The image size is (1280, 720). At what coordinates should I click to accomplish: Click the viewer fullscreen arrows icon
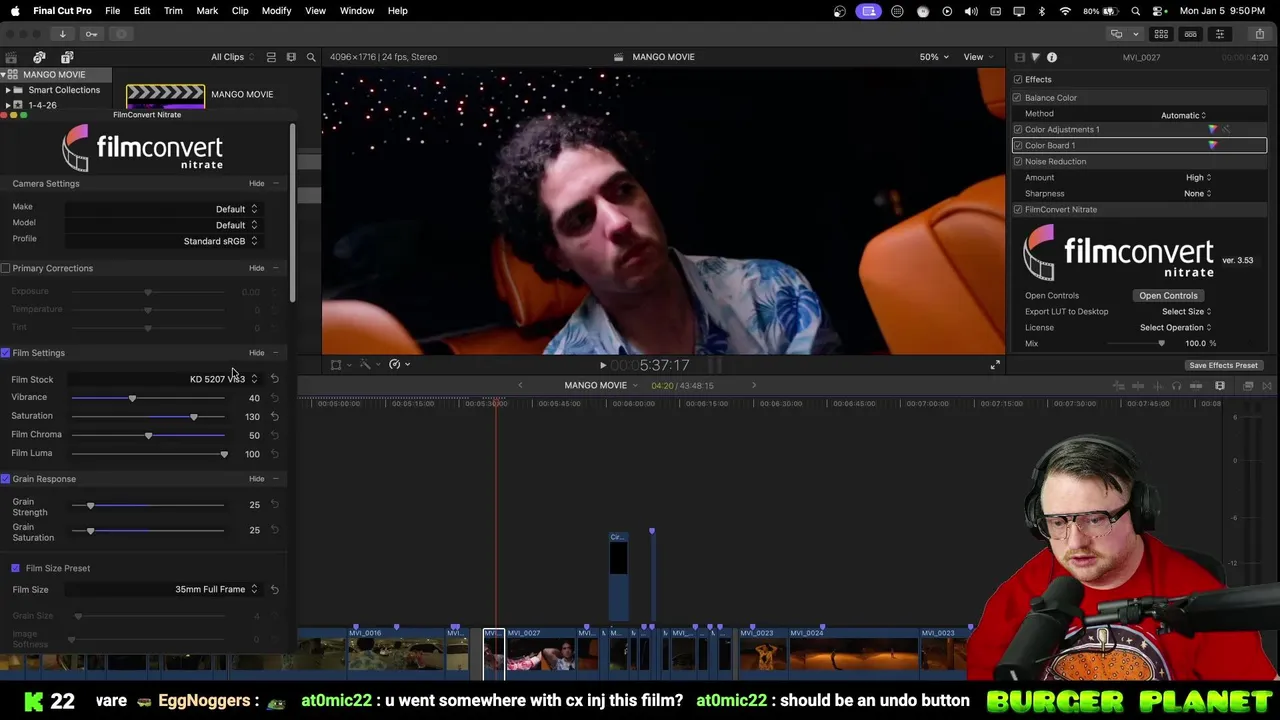pos(995,365)
